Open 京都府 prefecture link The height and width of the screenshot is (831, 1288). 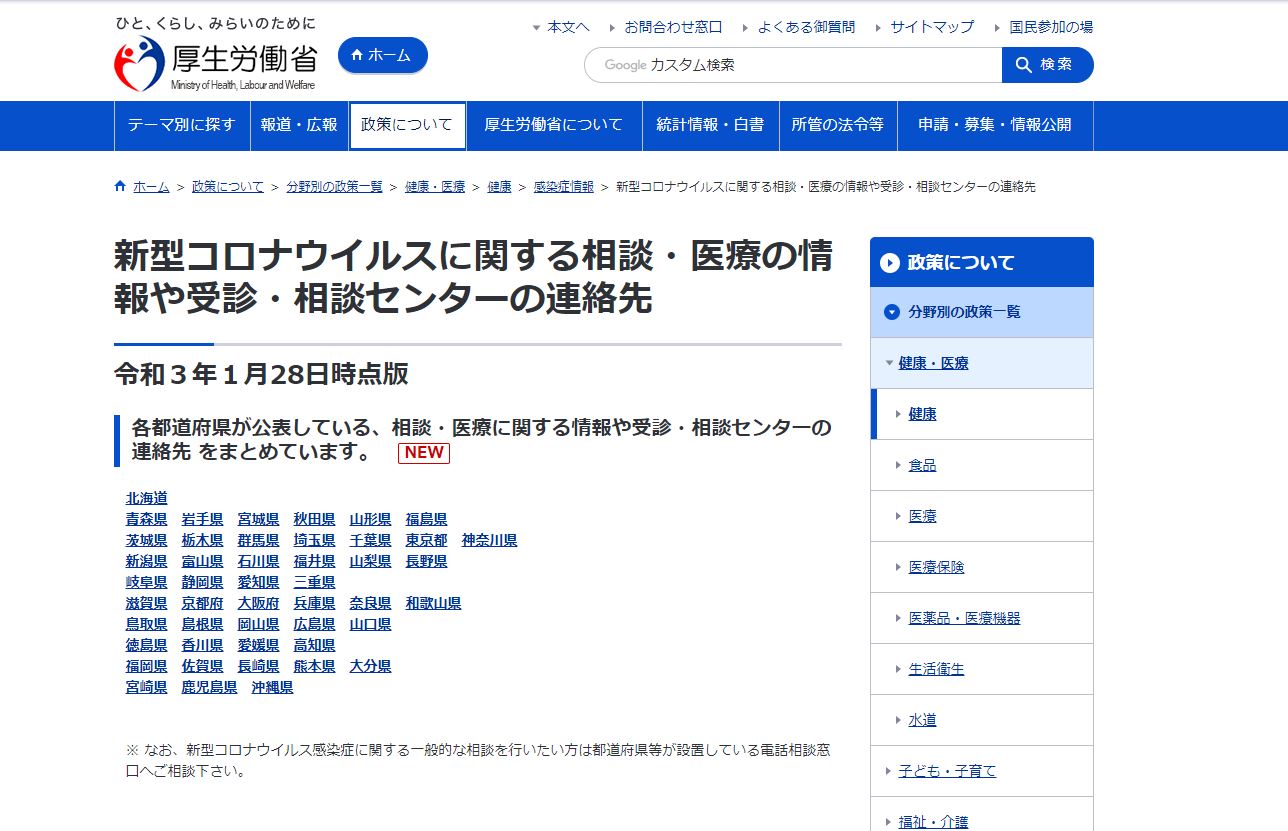coord(203,603)
